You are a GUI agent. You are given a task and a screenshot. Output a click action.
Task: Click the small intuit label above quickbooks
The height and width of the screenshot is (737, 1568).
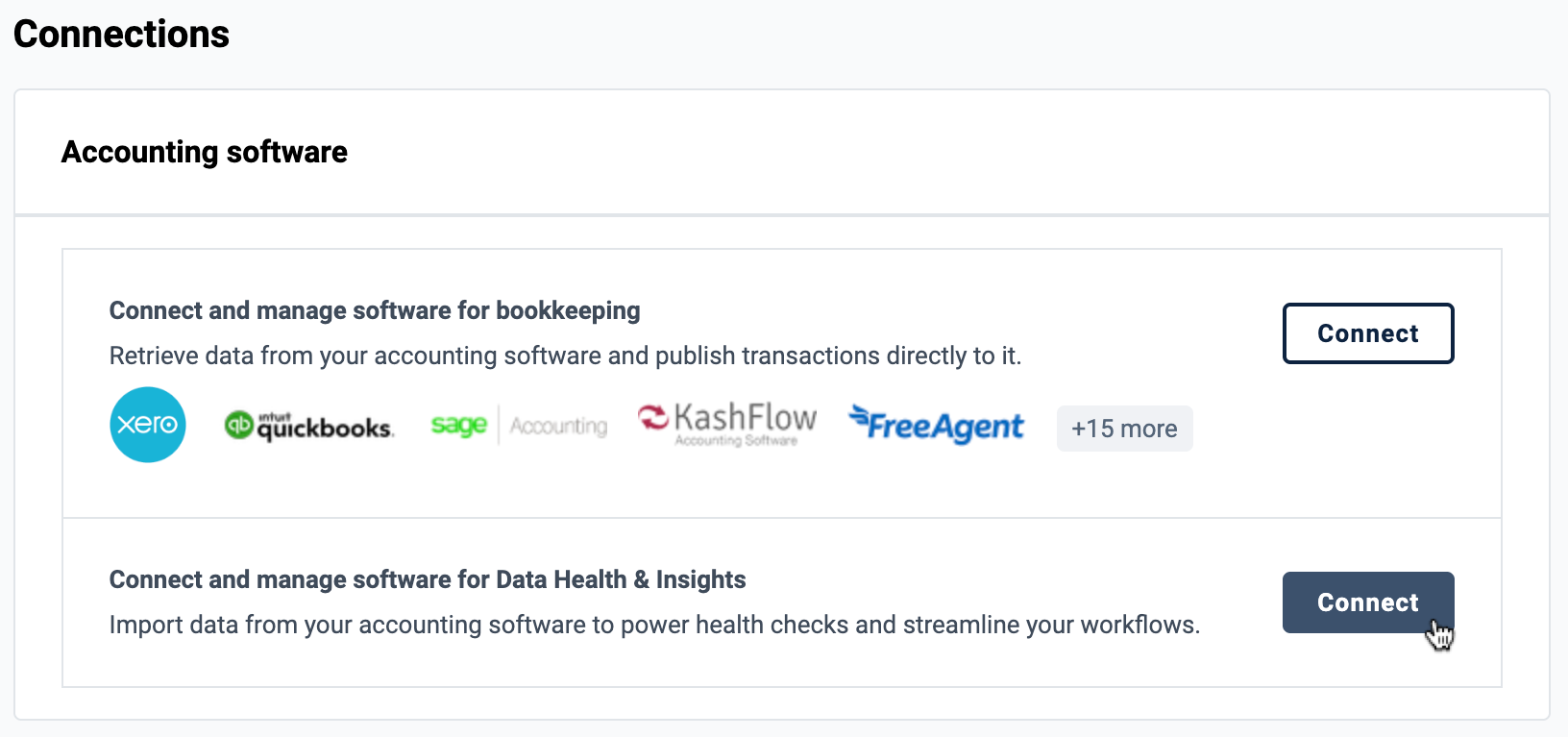tap(275, 417)
